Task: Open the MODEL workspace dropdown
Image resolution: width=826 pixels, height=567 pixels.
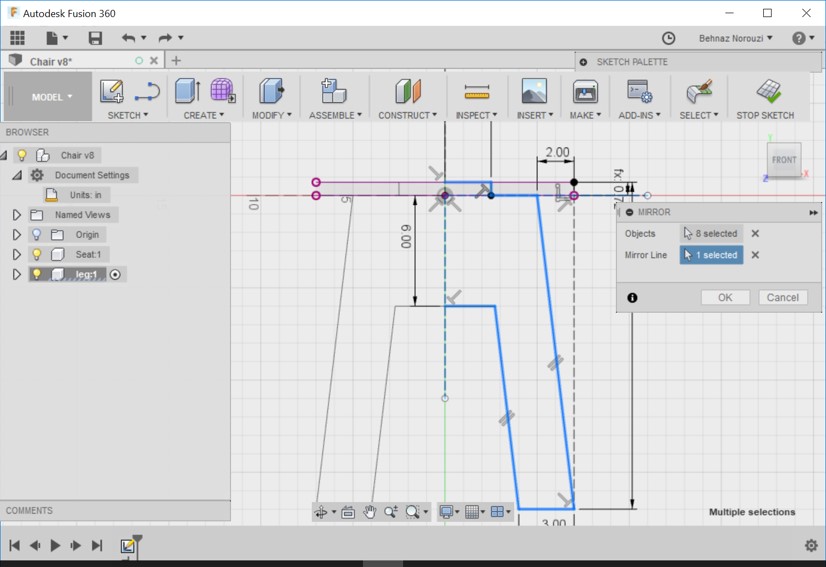Action: 51,97
